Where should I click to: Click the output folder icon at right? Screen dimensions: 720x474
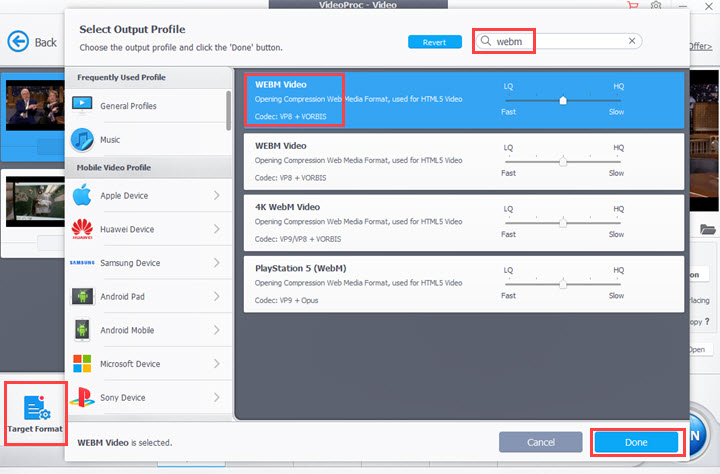[x=708, y=229]
